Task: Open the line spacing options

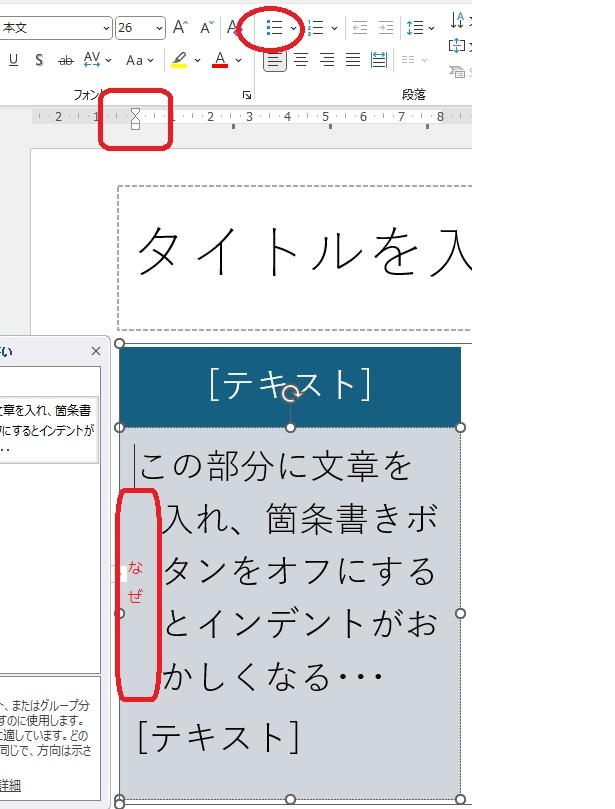Action: pyautogui.click(x=421, y=28)
